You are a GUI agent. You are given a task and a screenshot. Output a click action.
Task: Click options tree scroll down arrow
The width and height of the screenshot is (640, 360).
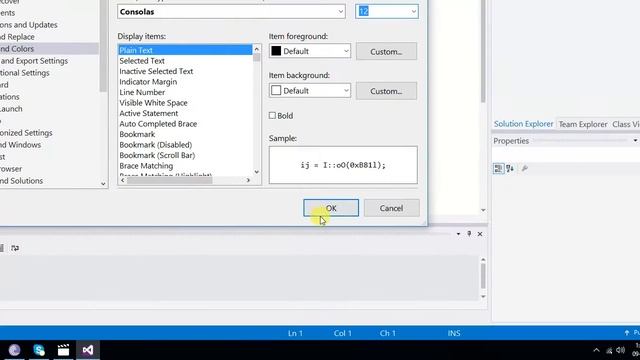[x=103, y=184]
